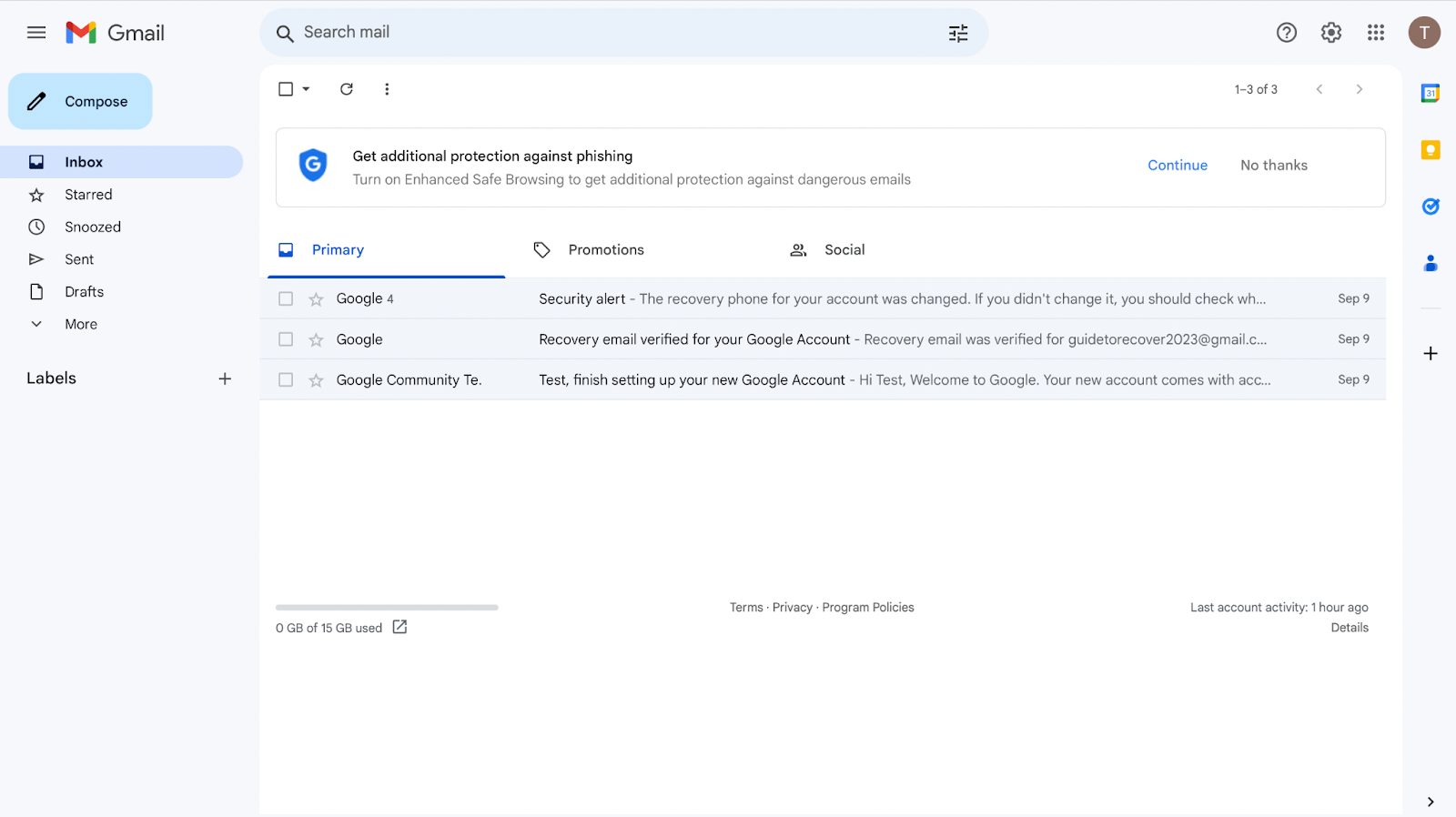The width and height of the screenshot is (1456, 817).
Task: Switch to the Promotions tab
Action: (x=605, y=250)
